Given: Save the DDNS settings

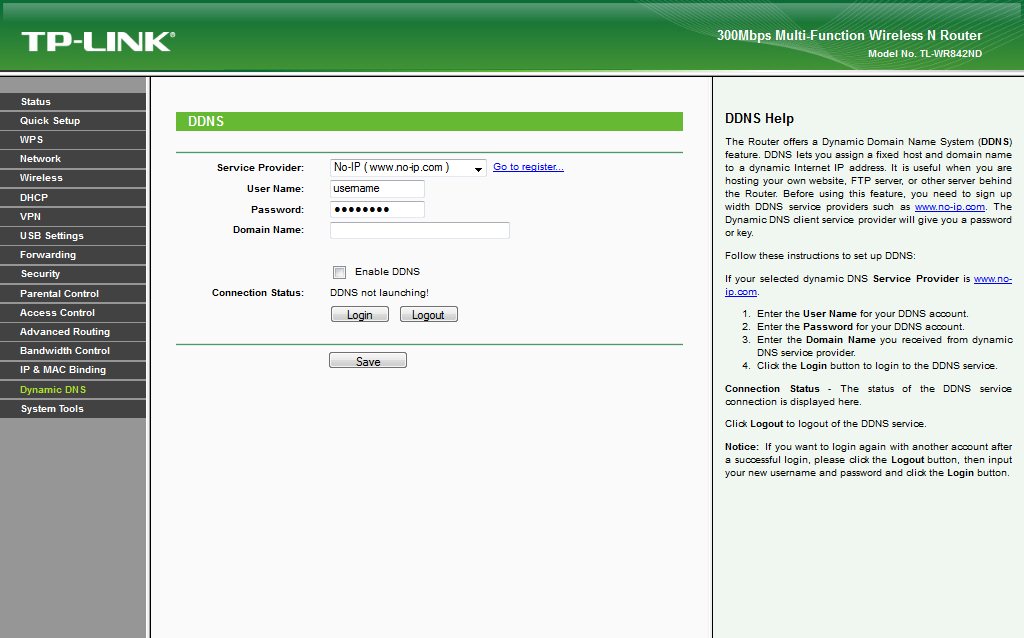Looking at the screenshot, I should [368, 361].
